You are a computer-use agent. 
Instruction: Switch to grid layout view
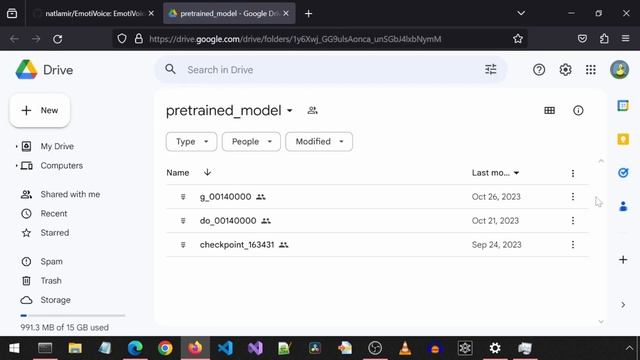pyautogui.click(x=549, y=110)
